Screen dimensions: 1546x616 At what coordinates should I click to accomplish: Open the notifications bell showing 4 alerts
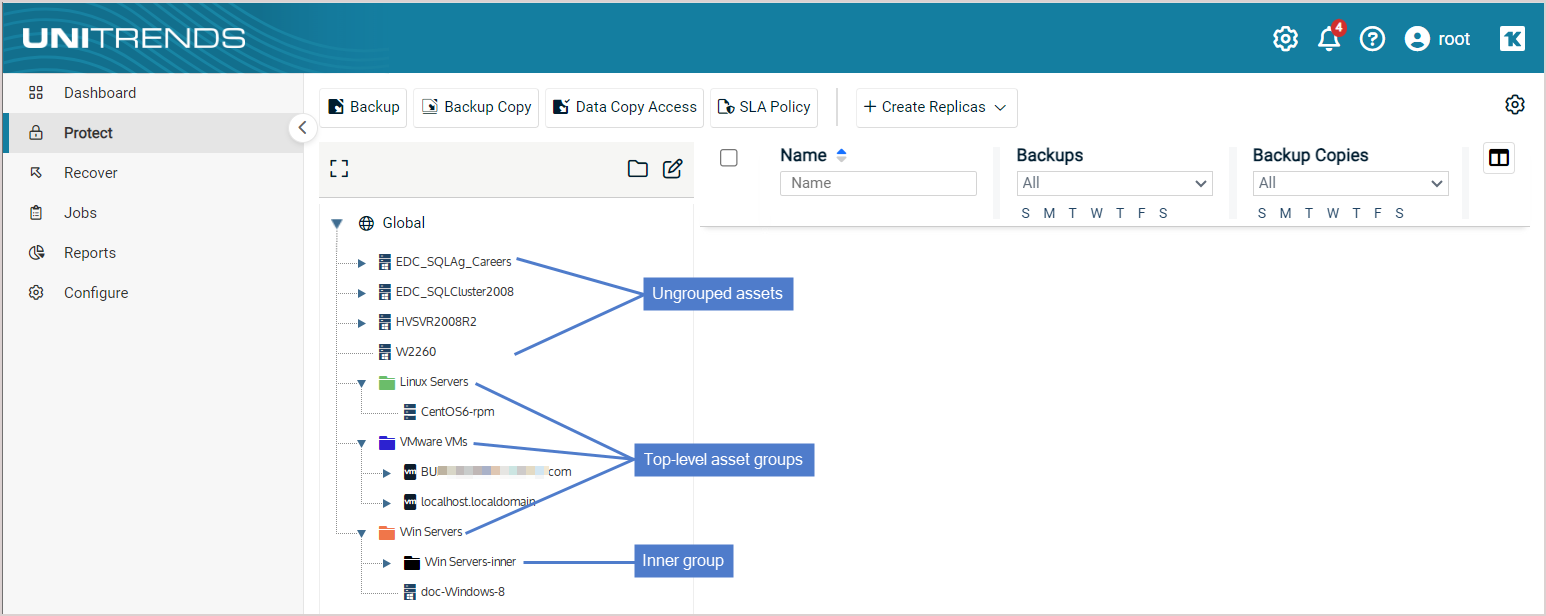(1330, 38)
